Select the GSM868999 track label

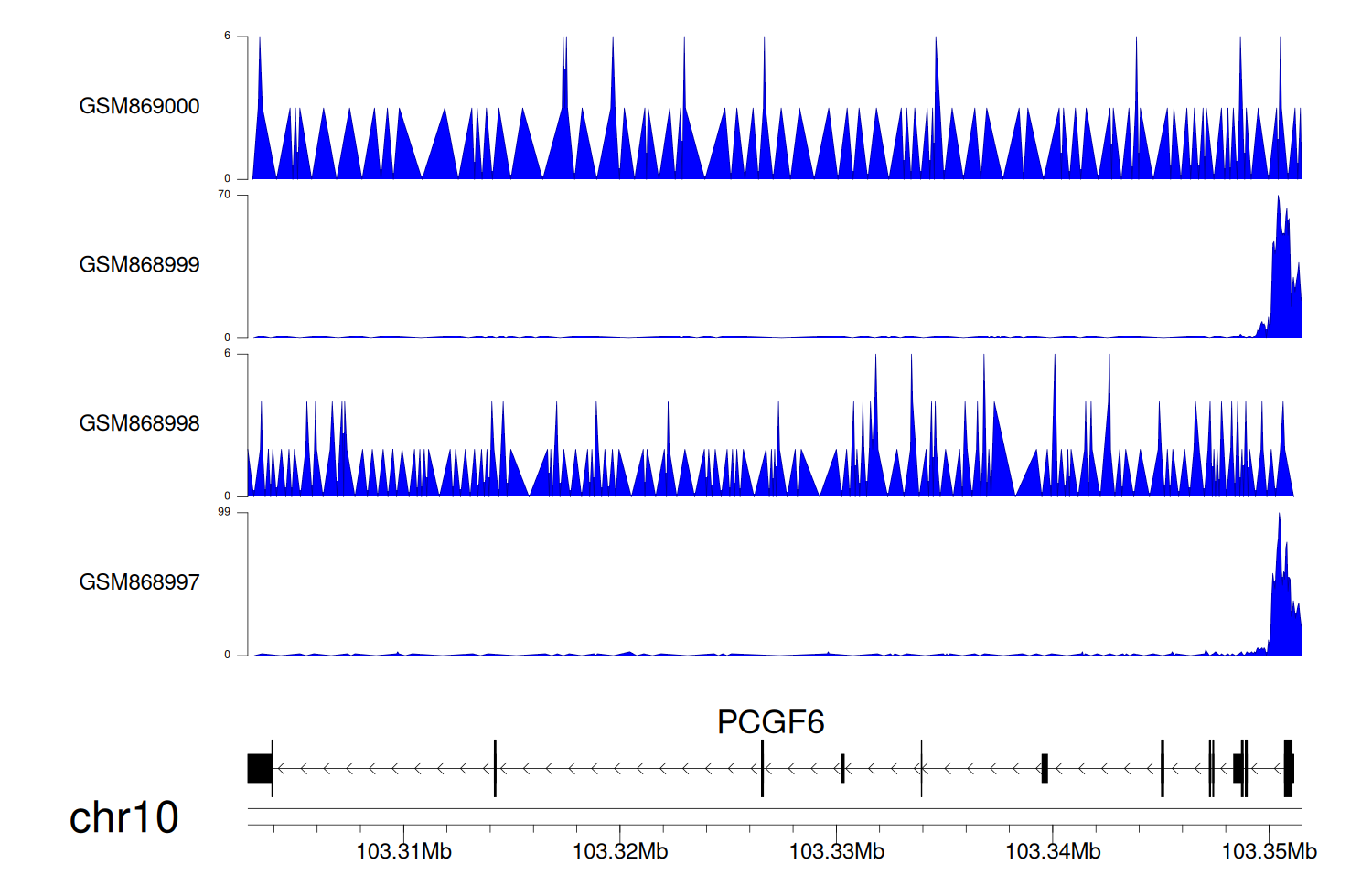tap(139, 265)
